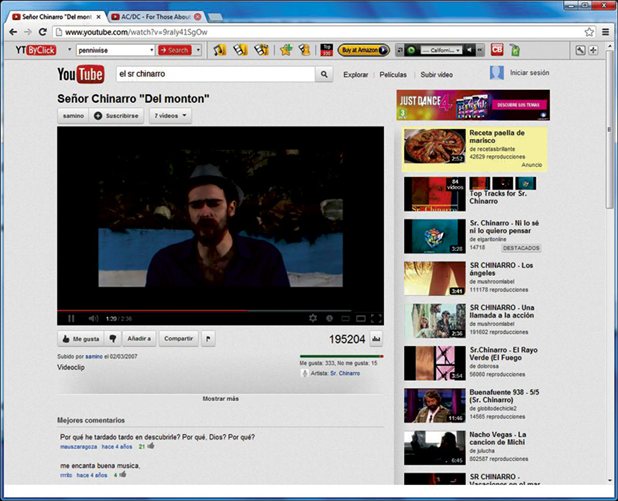The image size is (618, 501).
Task: Expand the 7 vídeos dropdown
Action: [x=170, y=115]
